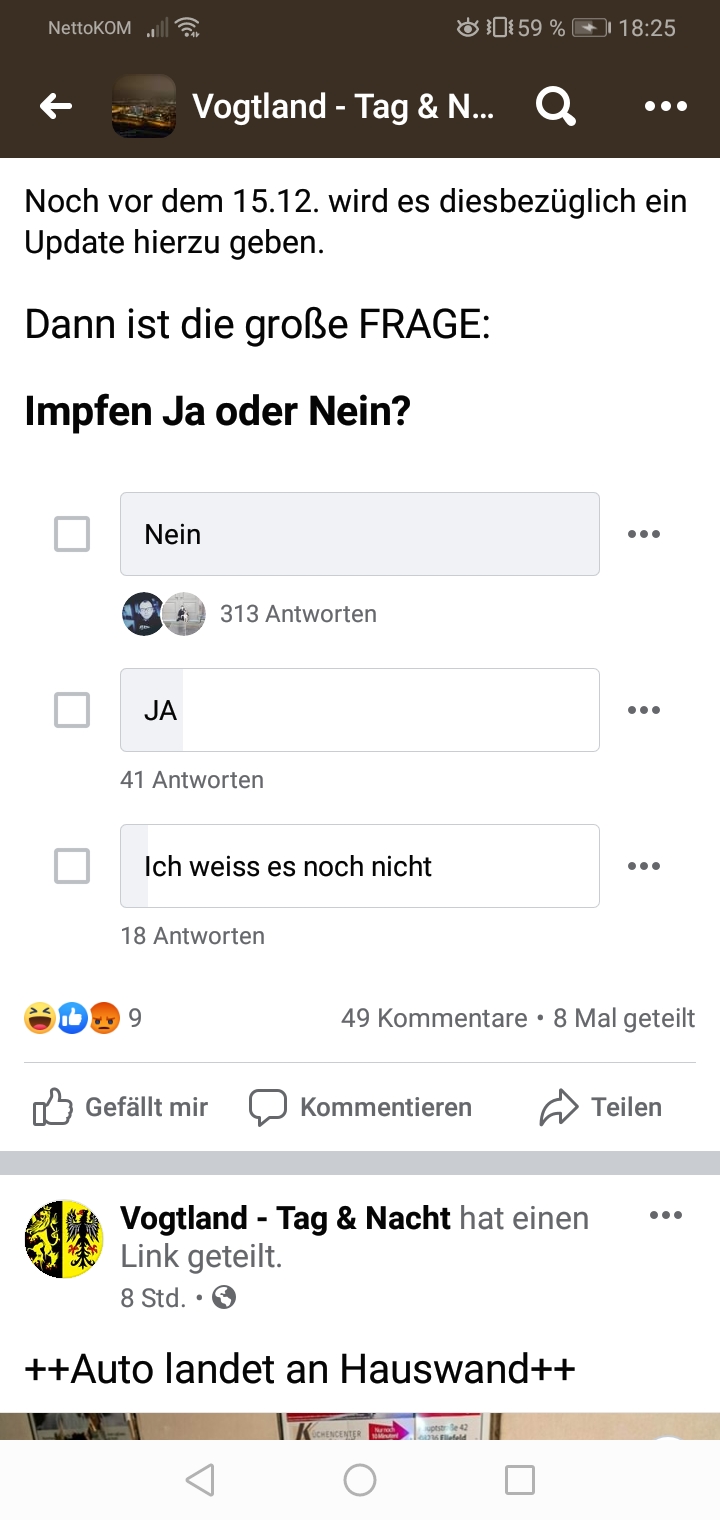Tap the "Kommentieren" speech bubble icon

(x=267, y=1108)
